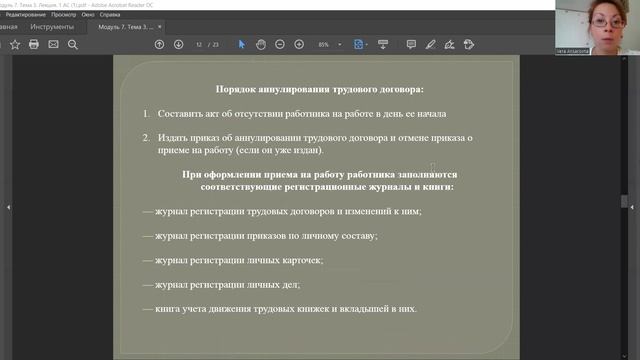Switch to the Инструменты tab

coord(52,27)
